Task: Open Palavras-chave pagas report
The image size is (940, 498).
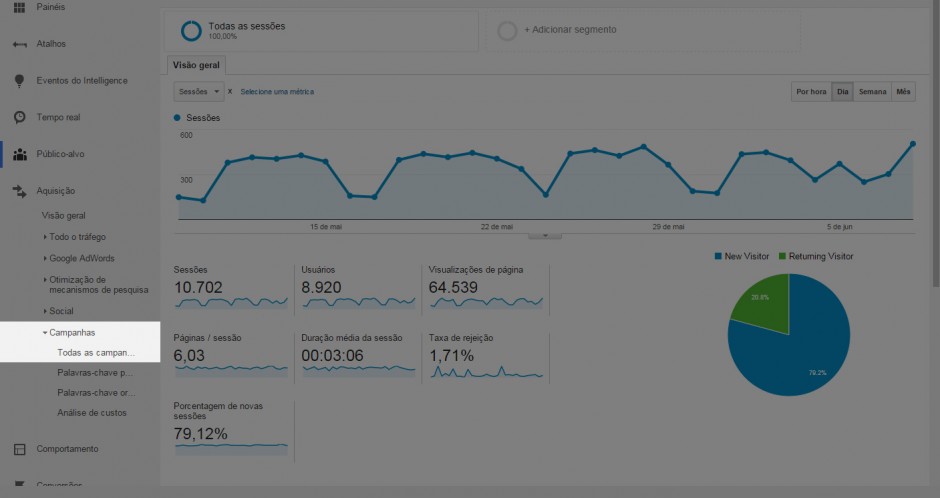Action: click(x=95, y=373)
